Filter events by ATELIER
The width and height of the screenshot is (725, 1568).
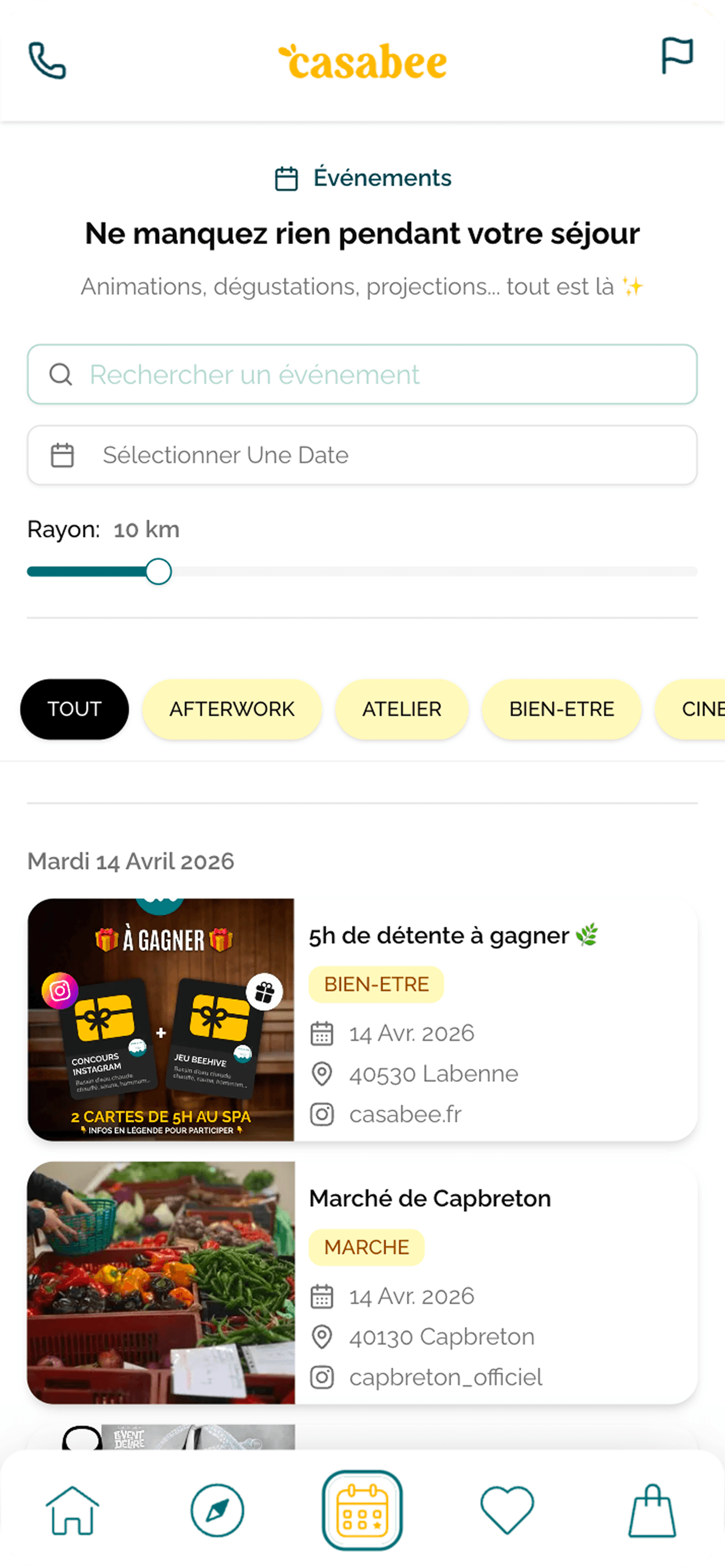point(402,709)
